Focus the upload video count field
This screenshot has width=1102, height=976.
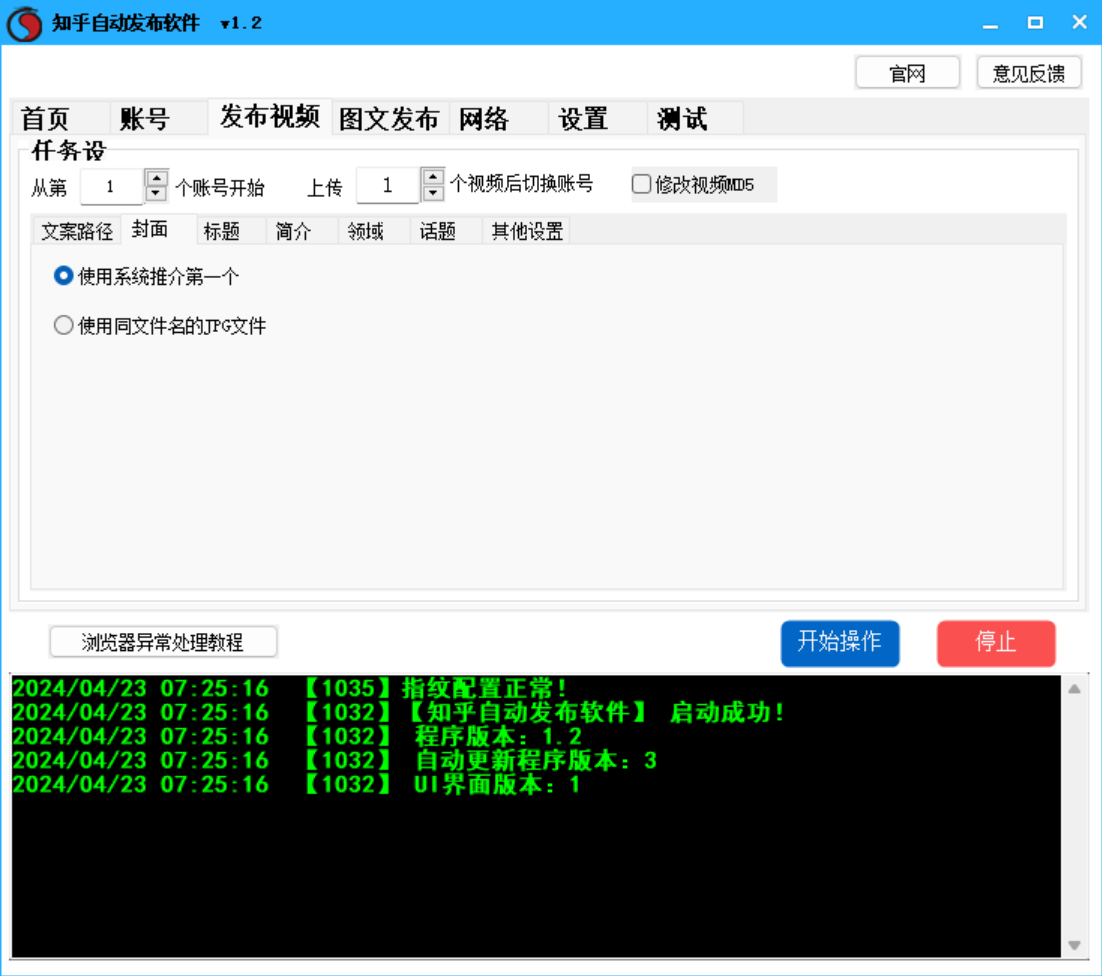(387, 186)
